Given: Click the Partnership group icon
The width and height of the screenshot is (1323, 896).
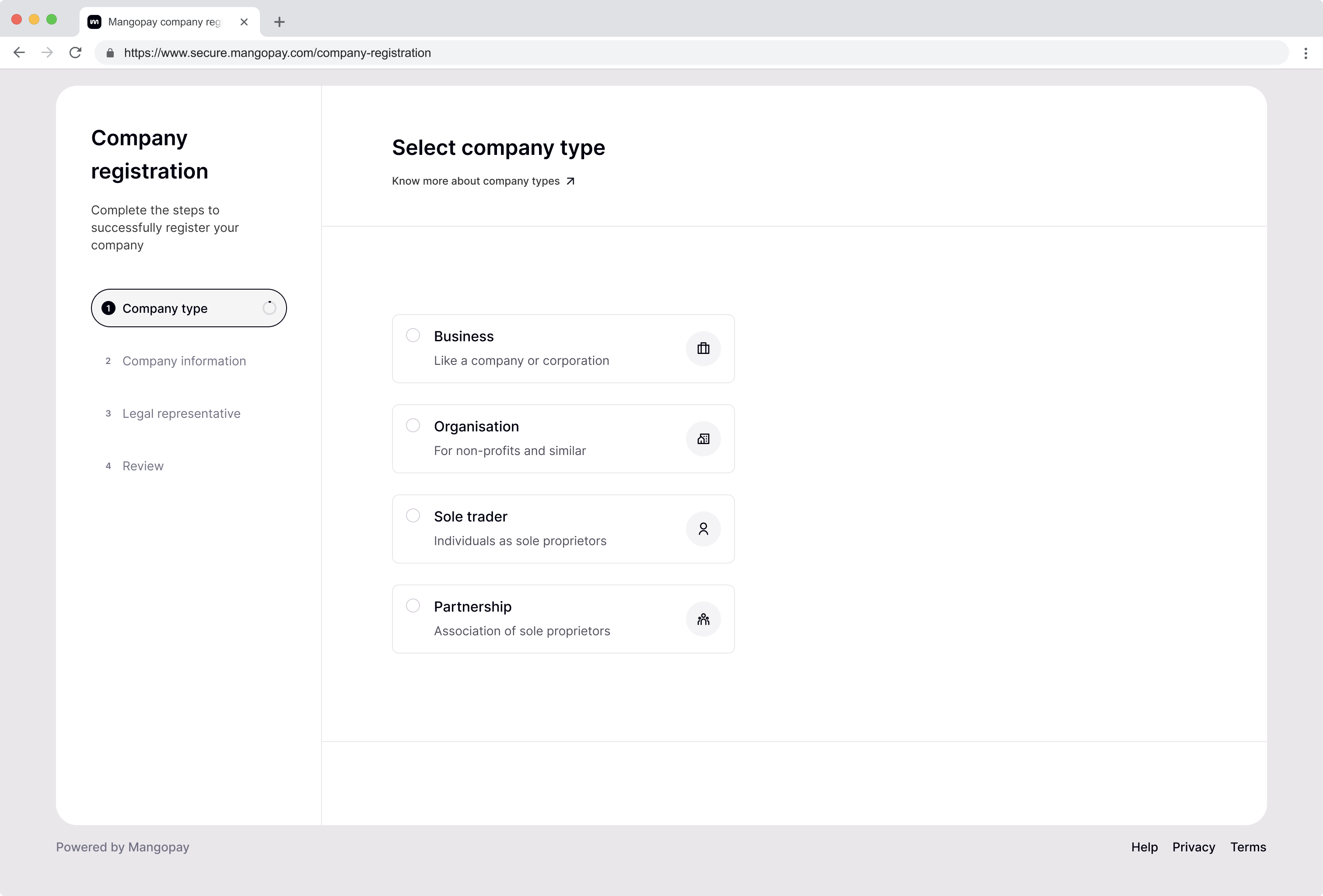Looking at the screenshot, I should [703, 619].
